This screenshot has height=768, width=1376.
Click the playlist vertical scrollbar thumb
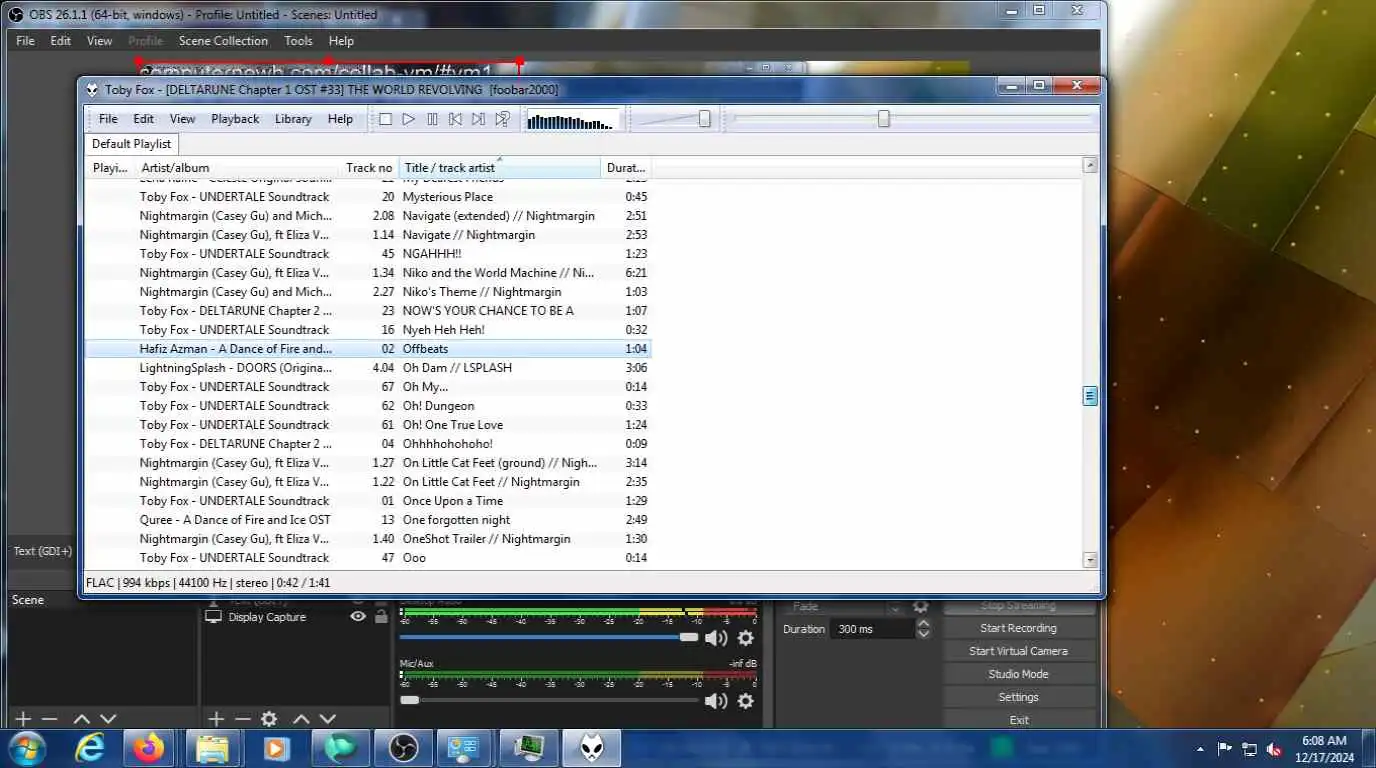coord(1090,396)
